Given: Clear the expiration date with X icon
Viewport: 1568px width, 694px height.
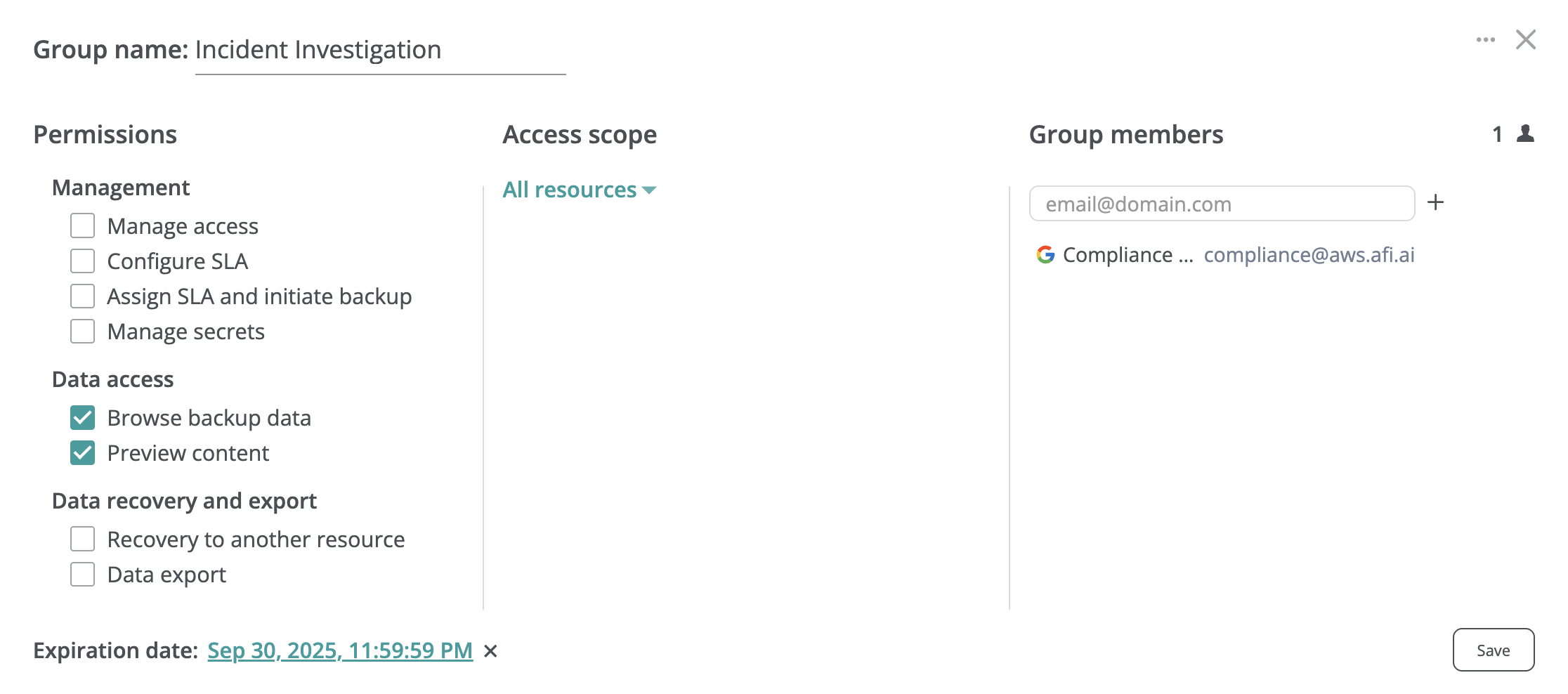Looking at the screenshot, I should coord(490,652).
